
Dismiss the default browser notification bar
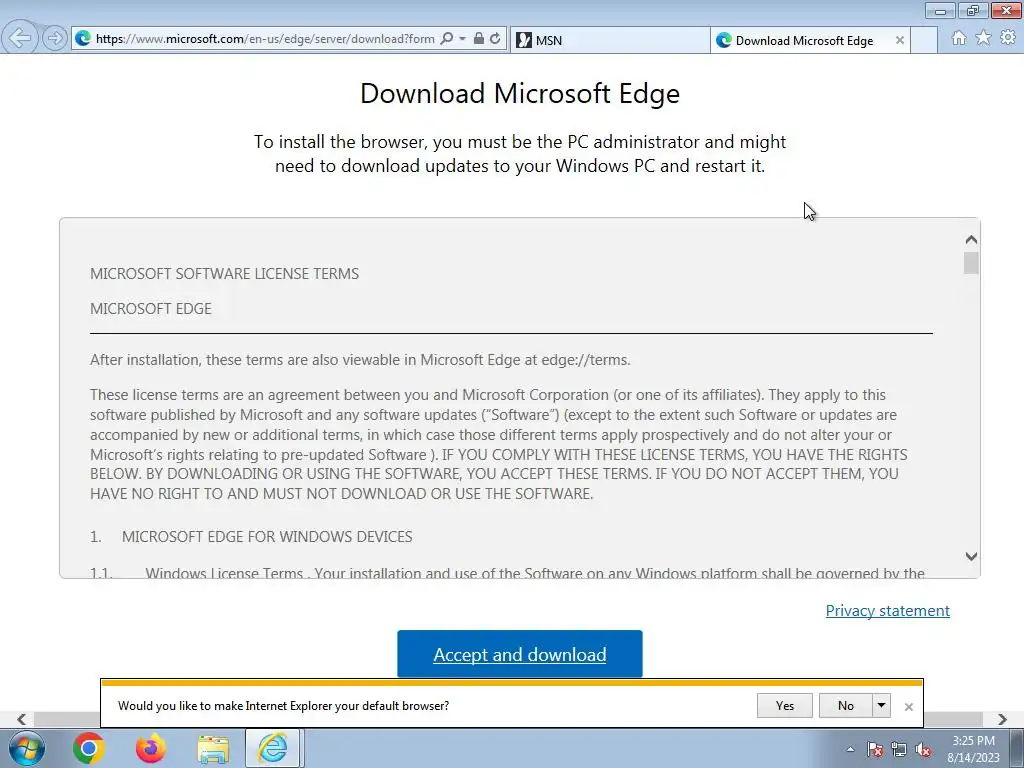pos(908,707)
